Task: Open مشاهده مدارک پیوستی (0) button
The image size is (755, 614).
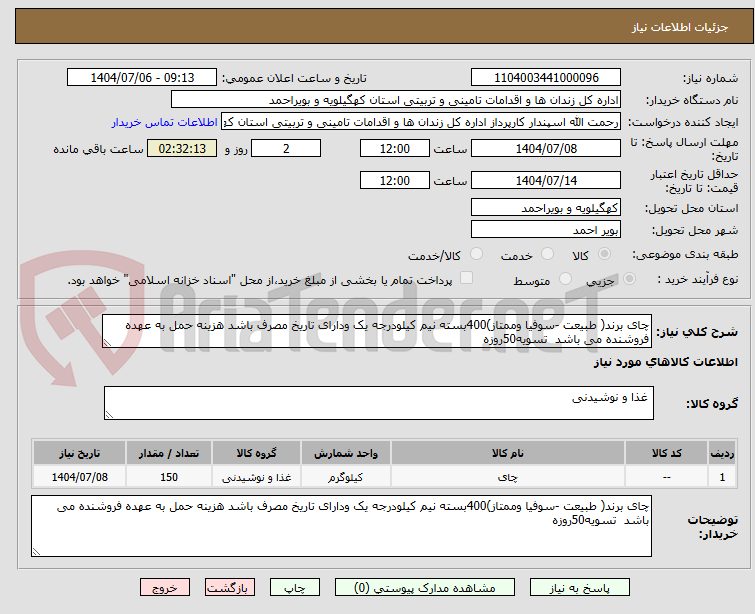Action: click(x=425, y=588)
